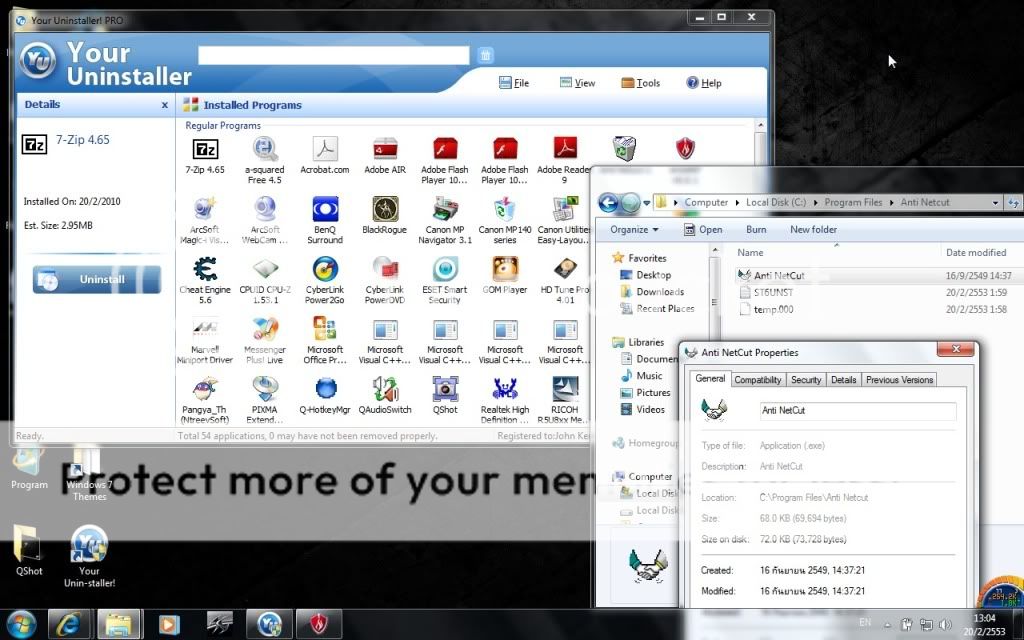Click the search field in Your Uninstaller
Viewport: 1024px width, 640px height.
(x=334, y=56)
